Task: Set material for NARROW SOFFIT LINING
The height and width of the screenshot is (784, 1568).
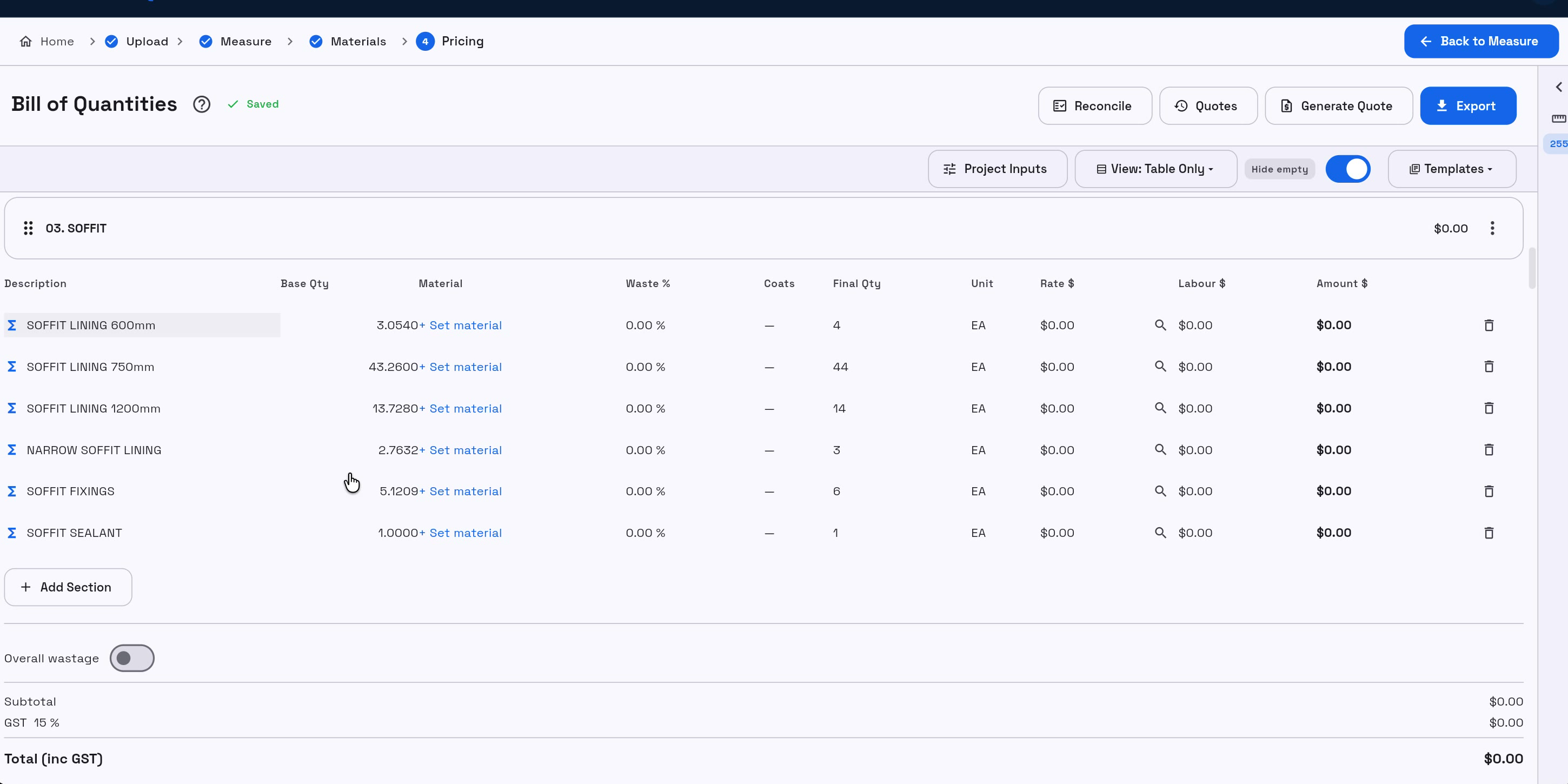Action: coord(461,450)
